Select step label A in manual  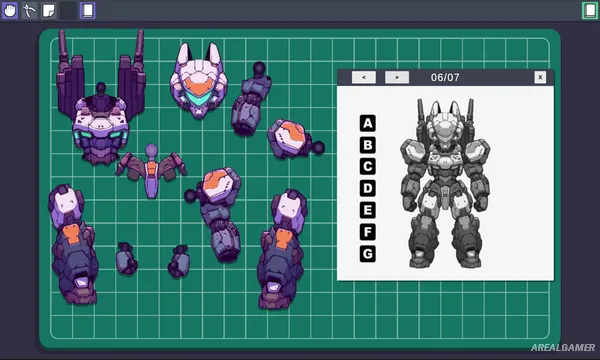[368, 123]
